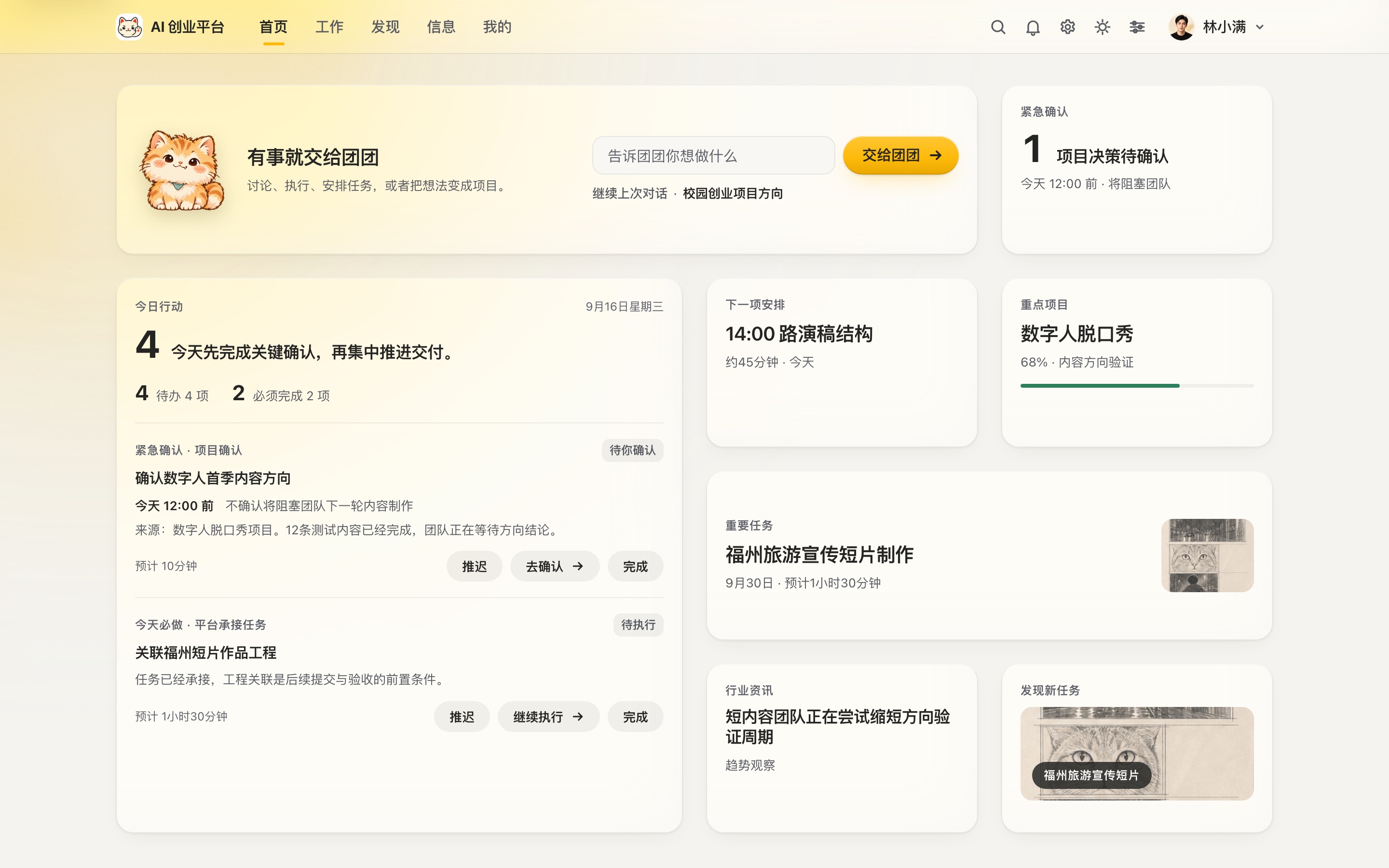This screenshot has height=868, width=1389.
Task: Click the 发现新任务 cat sketch thumbnail
Action: click(x=1136, y=753)
